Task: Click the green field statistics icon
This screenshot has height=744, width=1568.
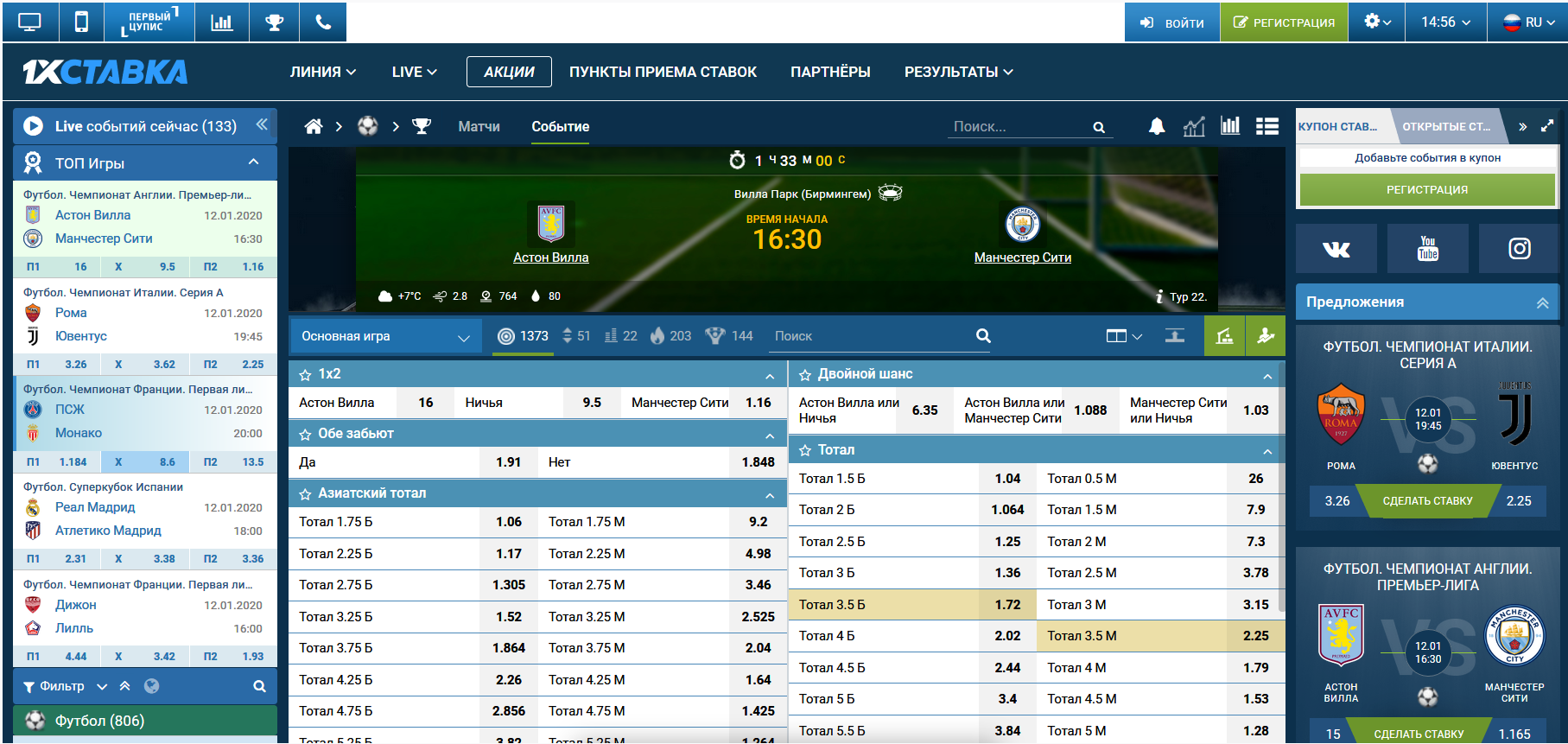Action: (1224, 336)
